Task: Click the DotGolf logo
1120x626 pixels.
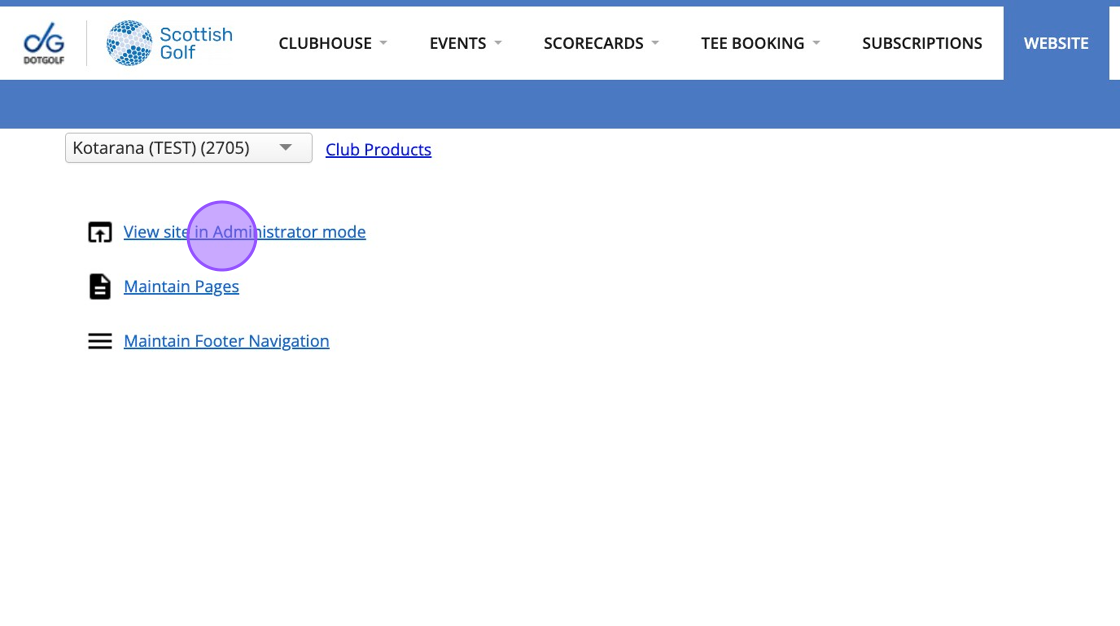Action: 44,43
